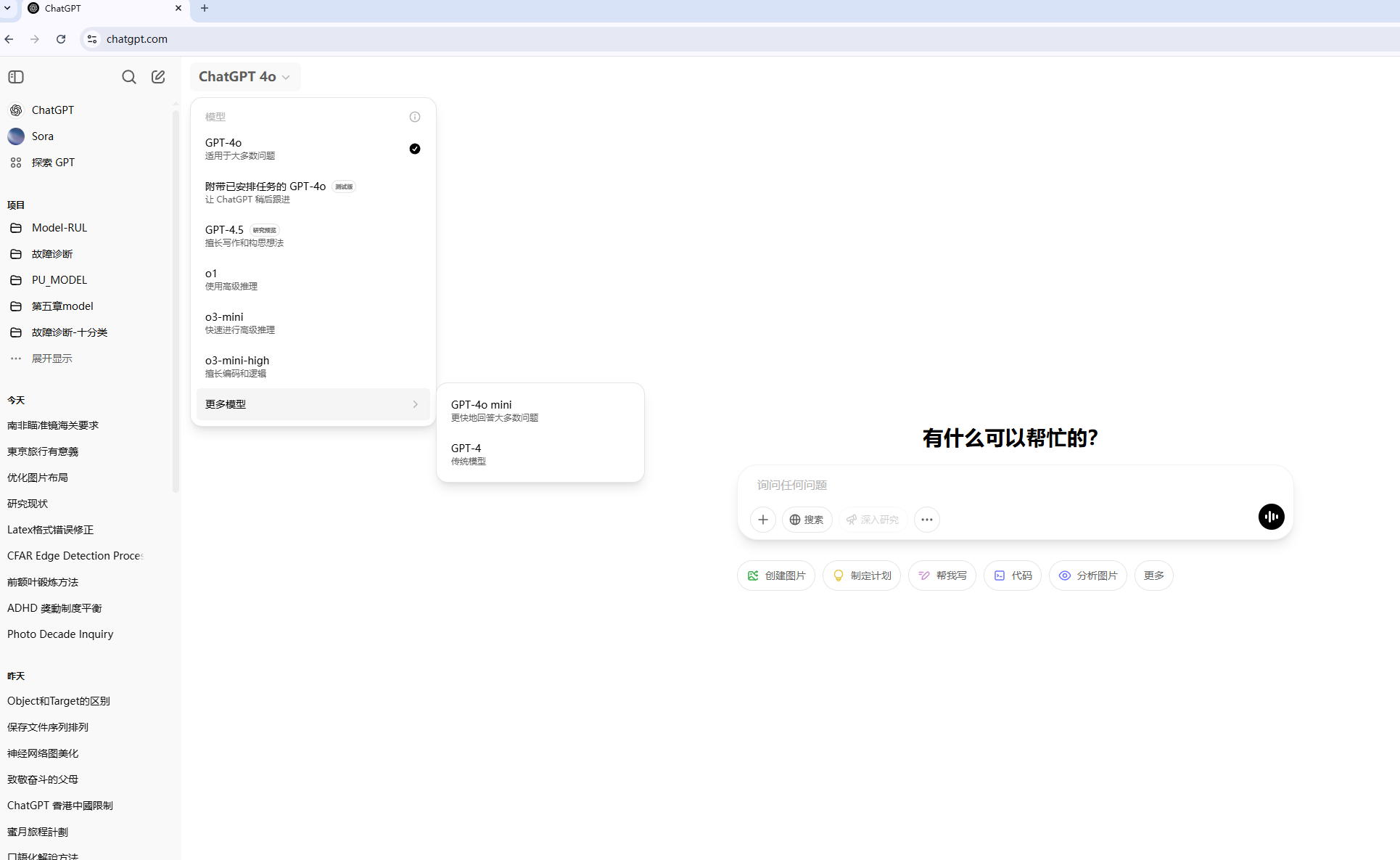Open the chat search magnifier icon
Screen dimensions: 1400x860
click(x=129, y=77)
